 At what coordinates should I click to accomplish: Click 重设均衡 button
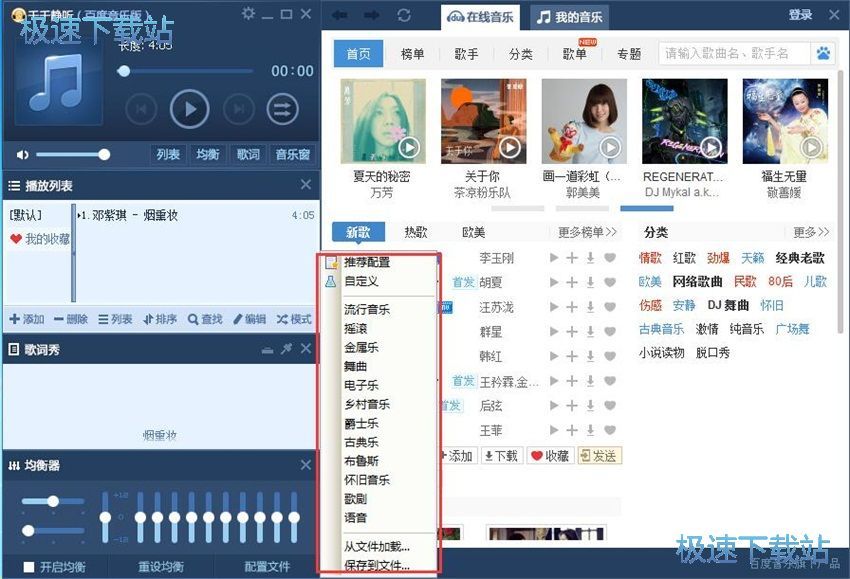click(x=161, y=567)
